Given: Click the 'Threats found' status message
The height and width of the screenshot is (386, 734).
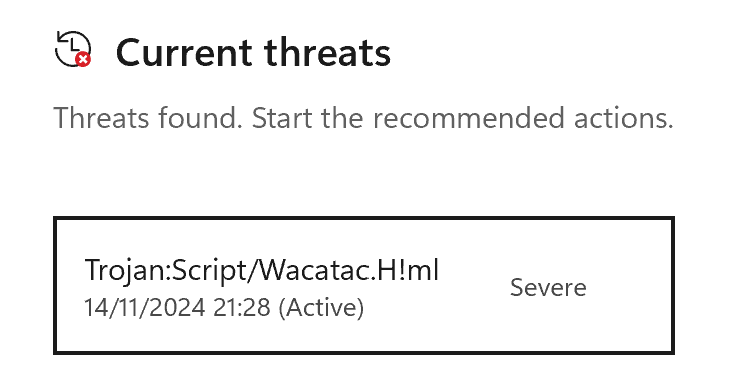Looking at the screenshot, I should pos(363,117).
